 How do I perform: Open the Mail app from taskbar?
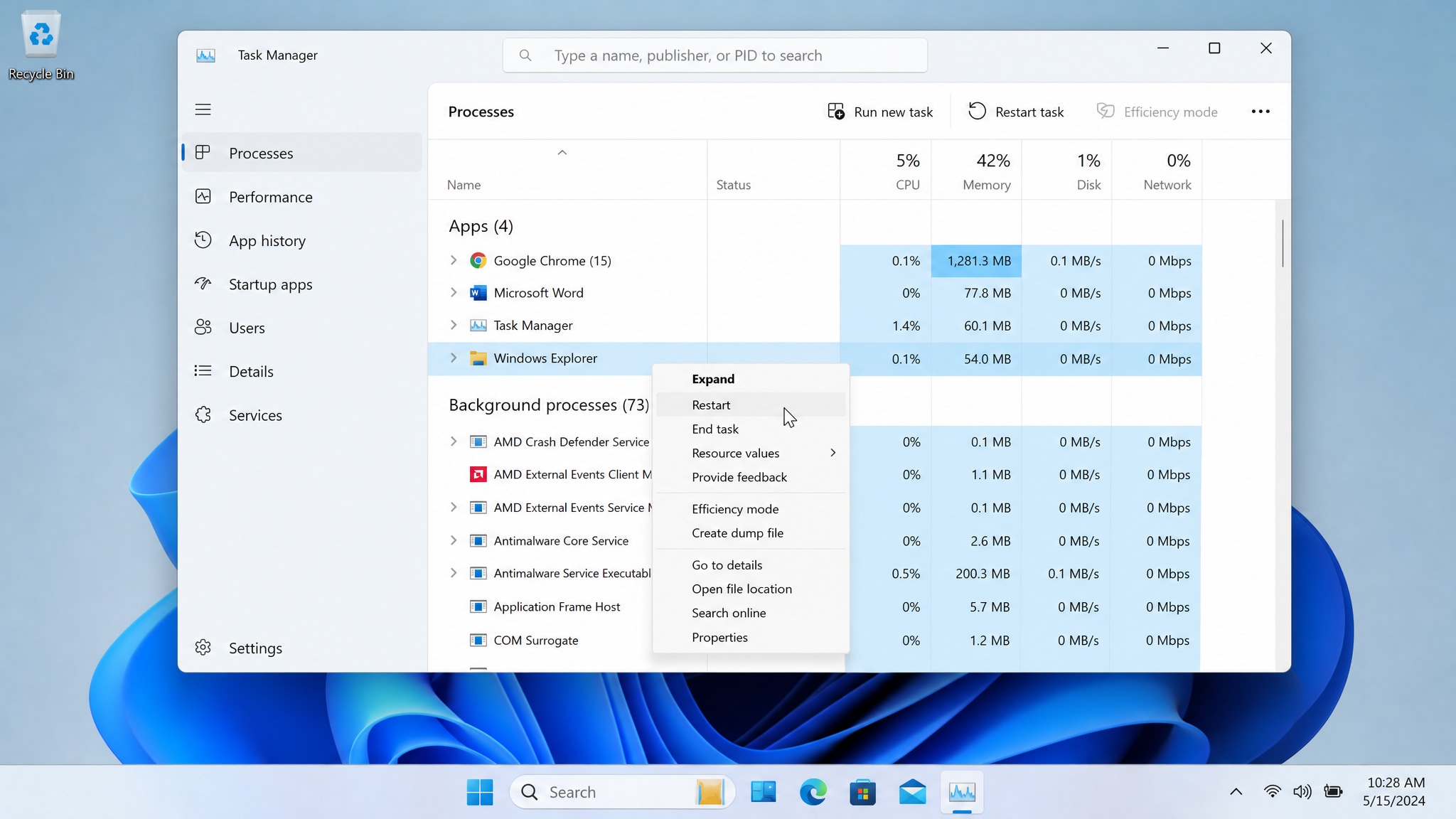[912, 792]
